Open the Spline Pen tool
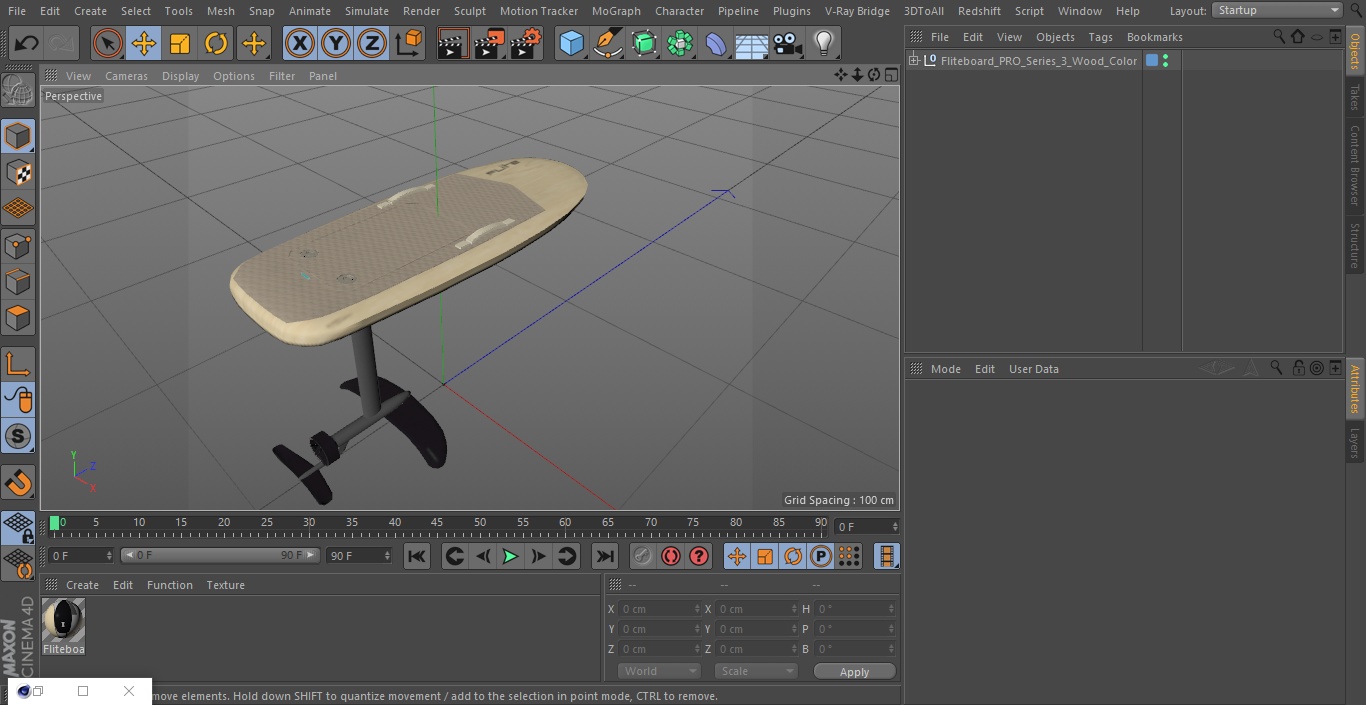 pyautogui.click(x=607, y=43)
